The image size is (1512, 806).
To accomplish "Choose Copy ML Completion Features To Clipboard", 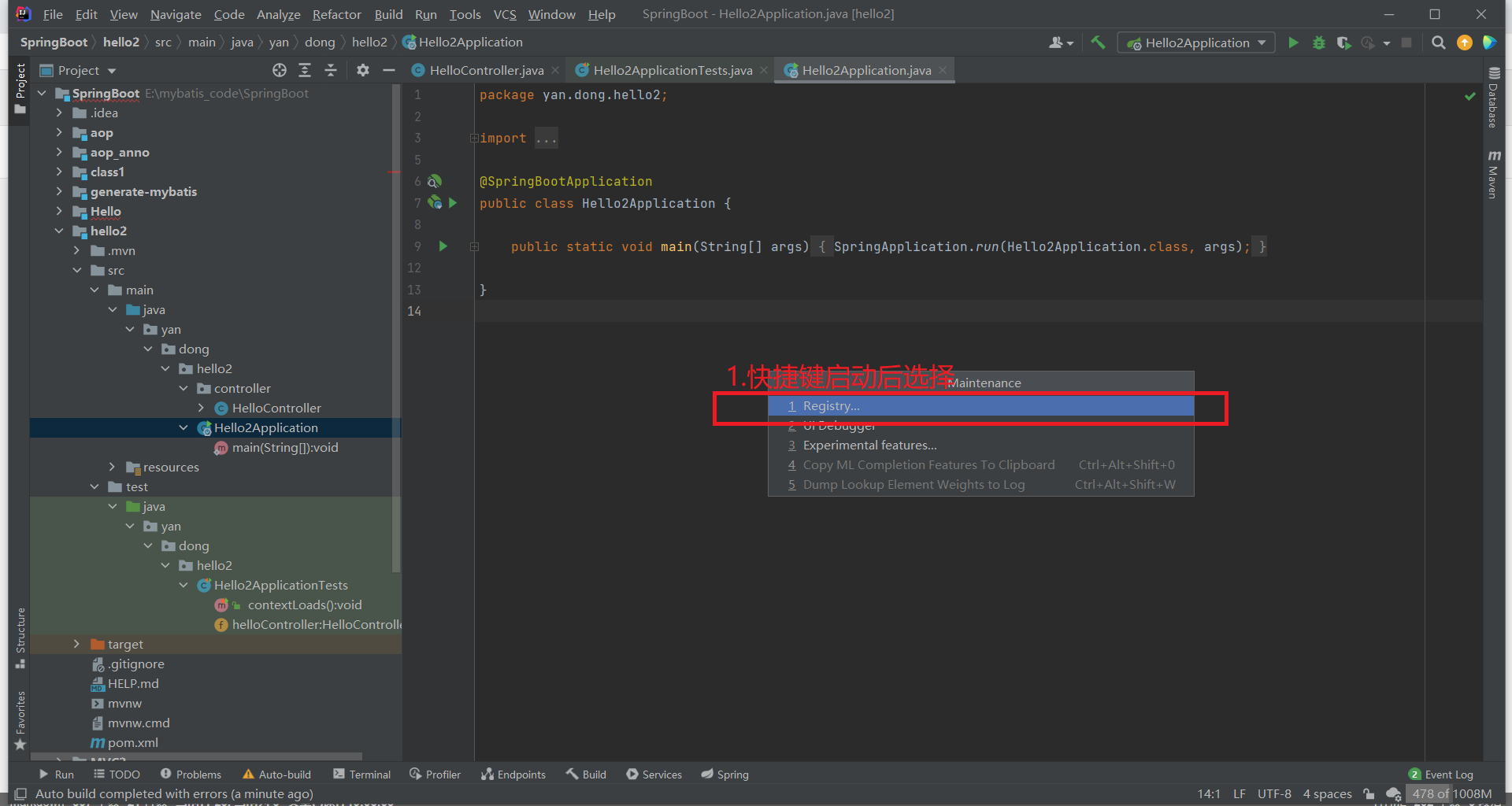I will [980, 465].
